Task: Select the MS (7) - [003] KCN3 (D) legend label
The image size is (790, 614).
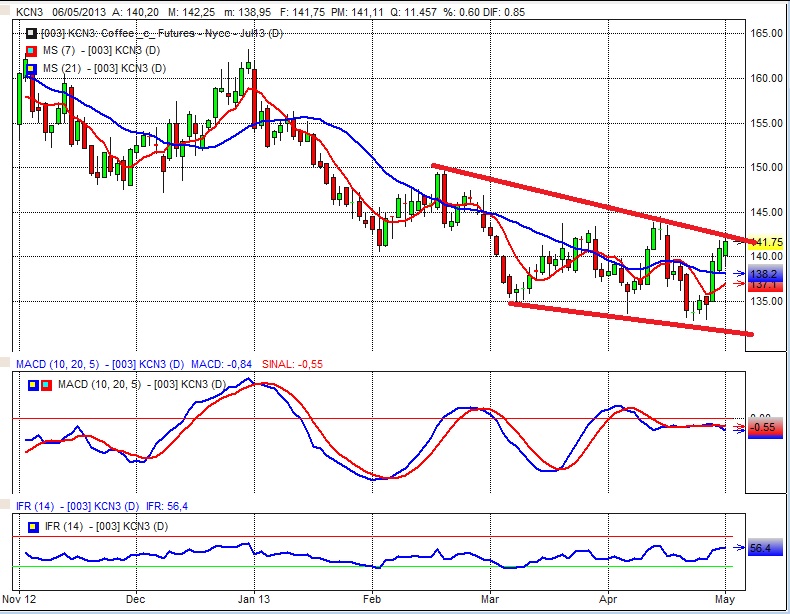Action: 101,50
